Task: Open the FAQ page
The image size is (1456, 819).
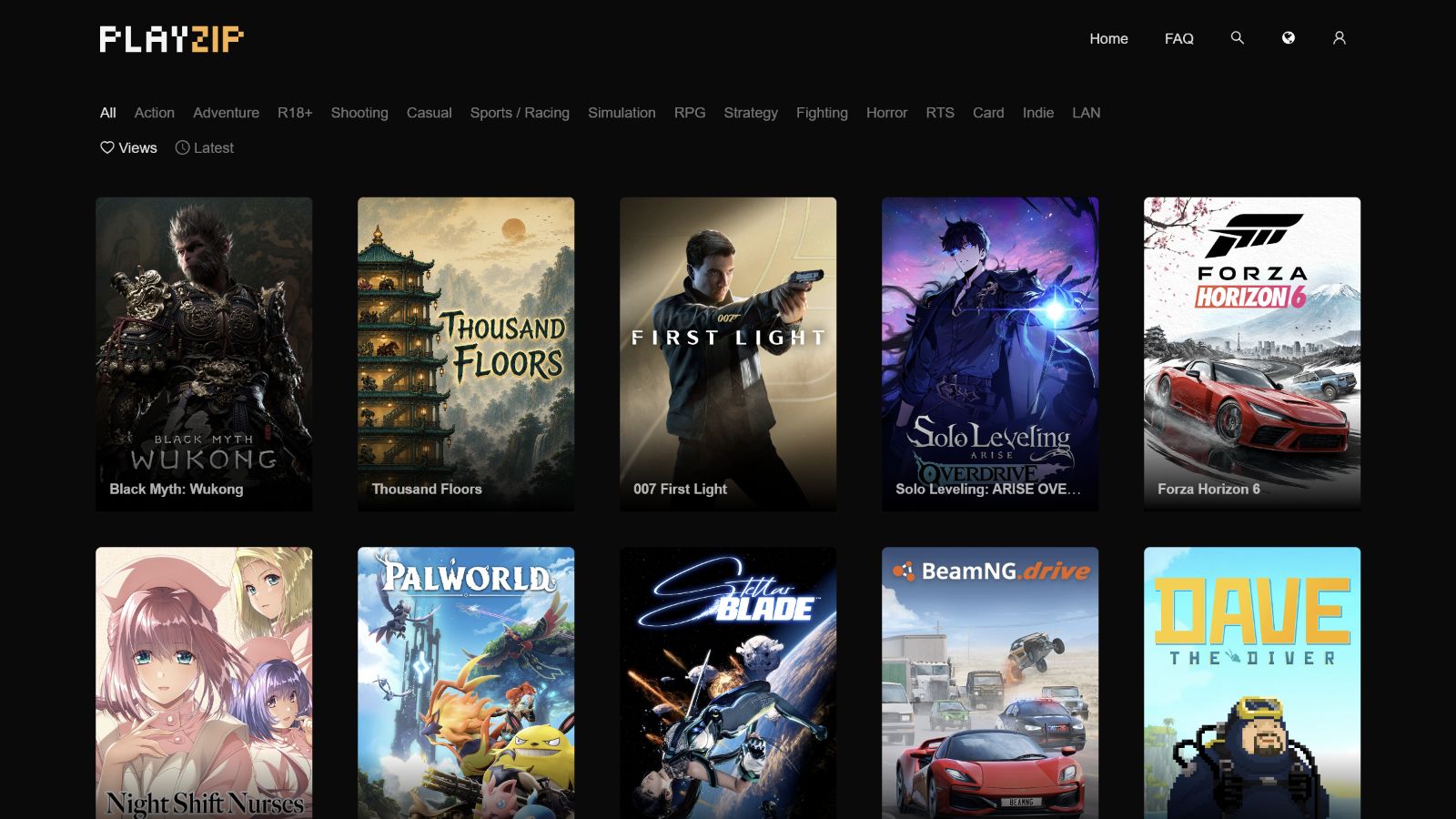Action: [1178, 38]
